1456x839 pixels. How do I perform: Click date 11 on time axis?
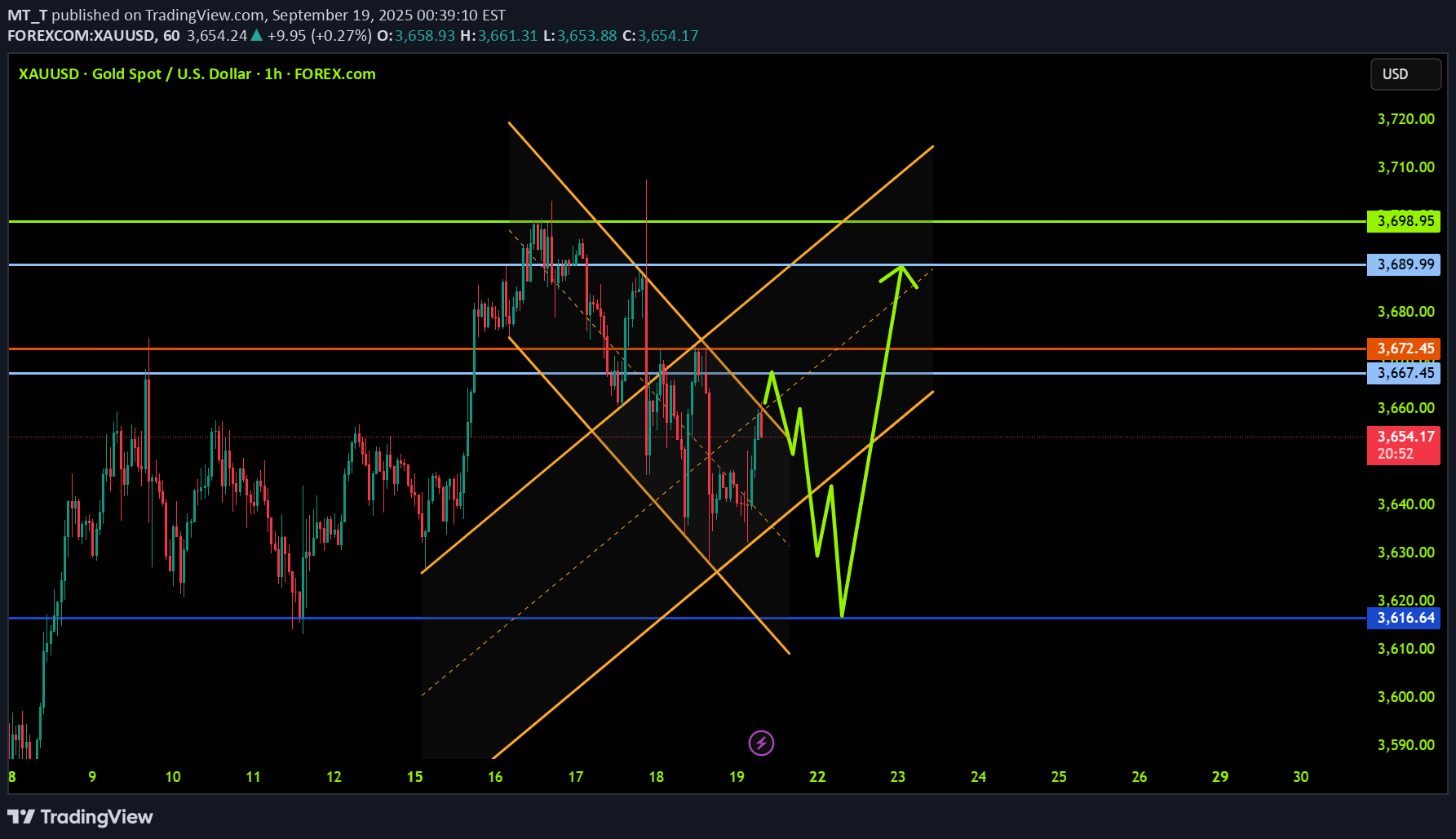tap(254, 777)
